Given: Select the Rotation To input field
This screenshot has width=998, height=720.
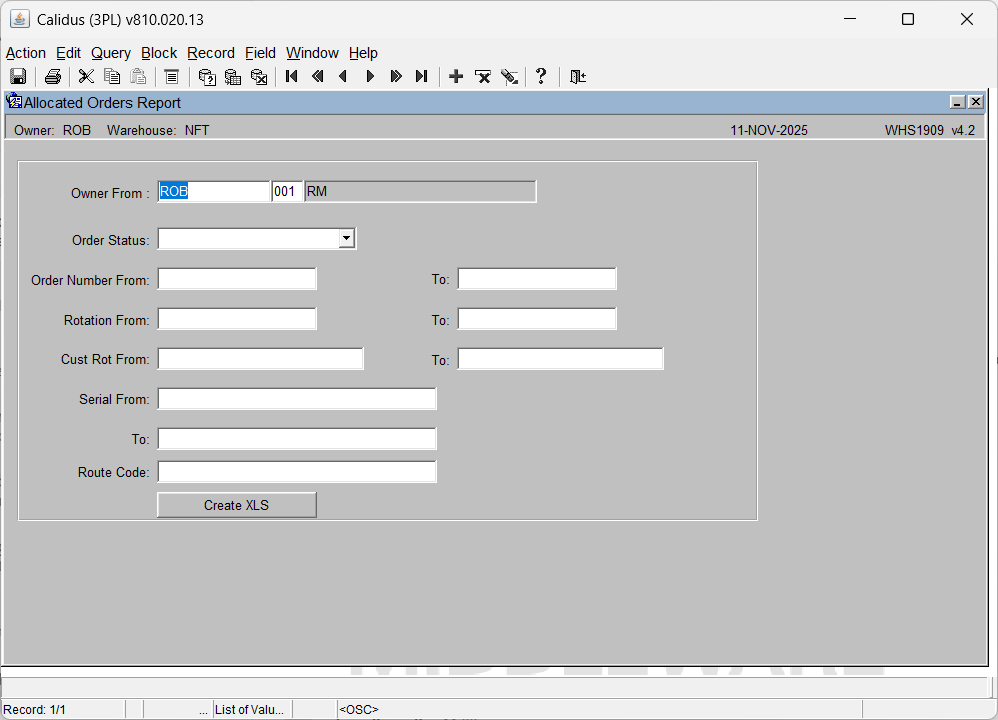Looking at the screenshot, I should coord(537,319).
